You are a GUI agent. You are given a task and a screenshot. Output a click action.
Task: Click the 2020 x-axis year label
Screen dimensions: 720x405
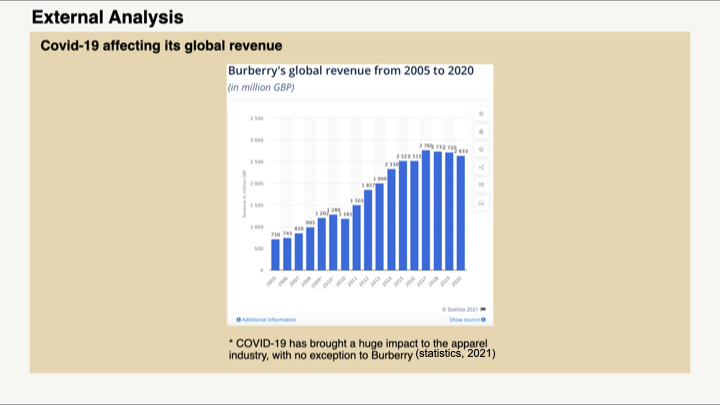pos(456,281)
